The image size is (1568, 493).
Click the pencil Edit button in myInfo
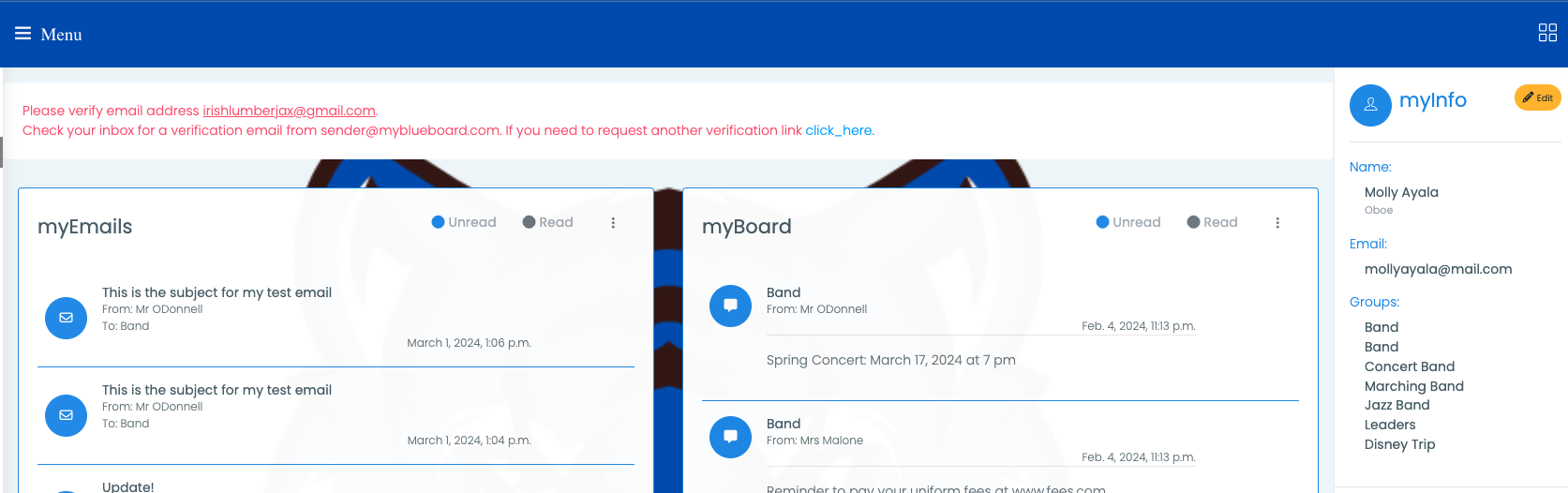pyautogui.click(x=1537, y=97)
